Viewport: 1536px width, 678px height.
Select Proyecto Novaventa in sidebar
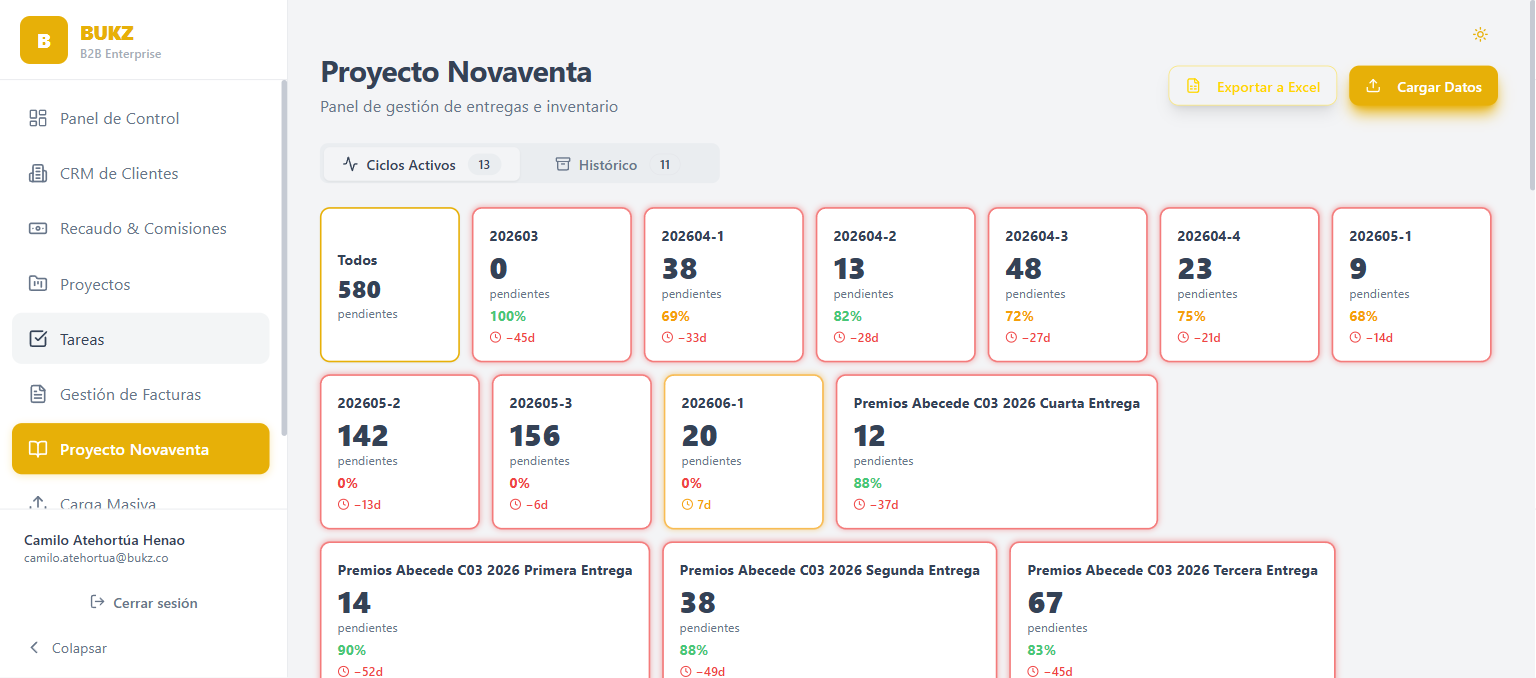click(x=141, y=449)
